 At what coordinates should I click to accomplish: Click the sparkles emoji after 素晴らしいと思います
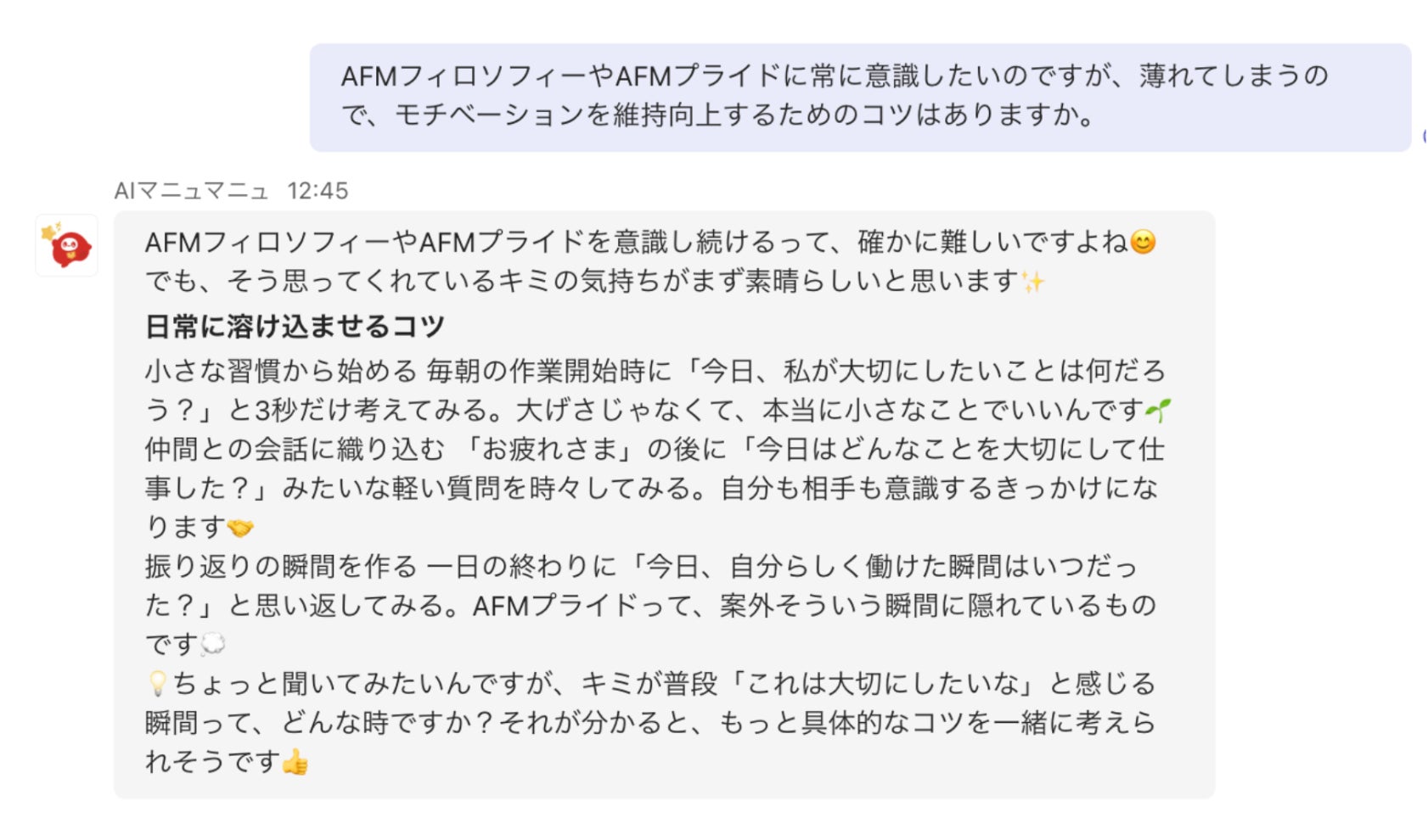pyautogui.click(x=1033, y=282)
